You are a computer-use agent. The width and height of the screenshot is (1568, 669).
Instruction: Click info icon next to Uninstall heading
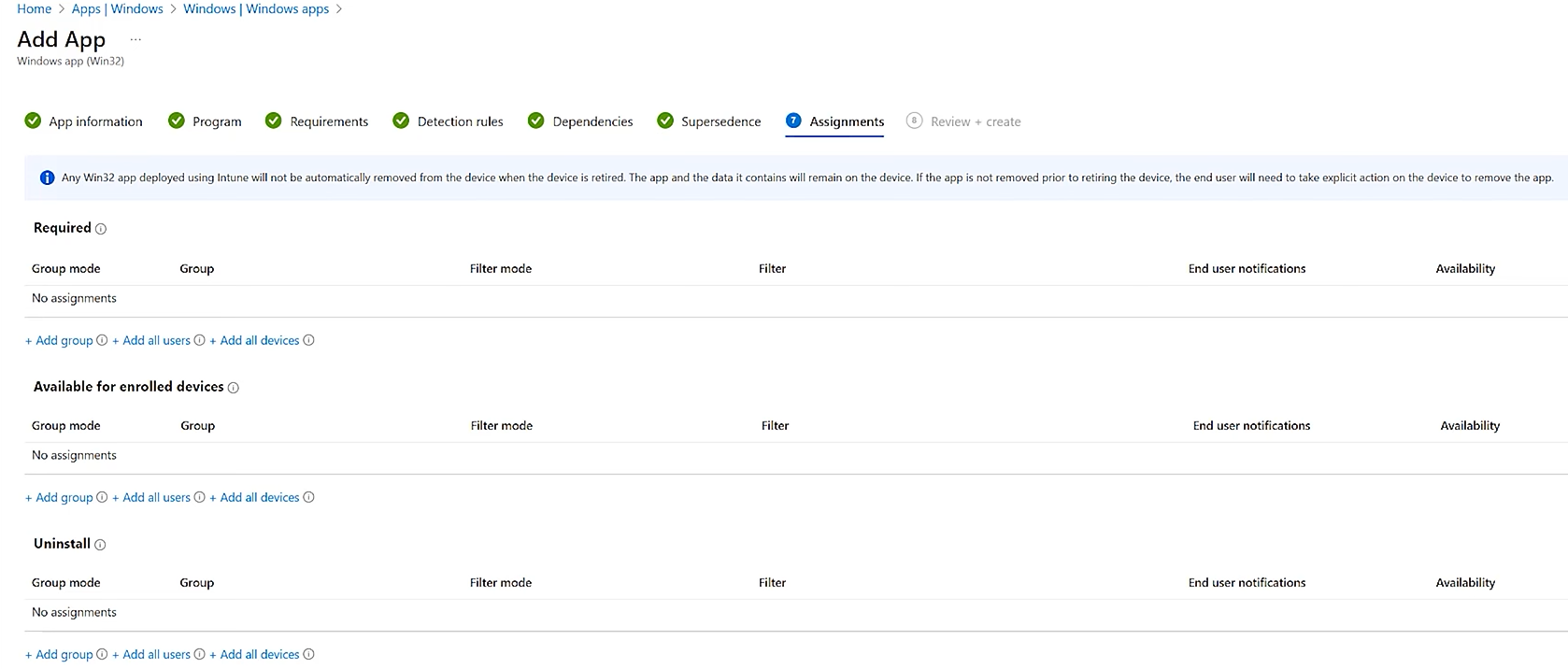[100, 545]
